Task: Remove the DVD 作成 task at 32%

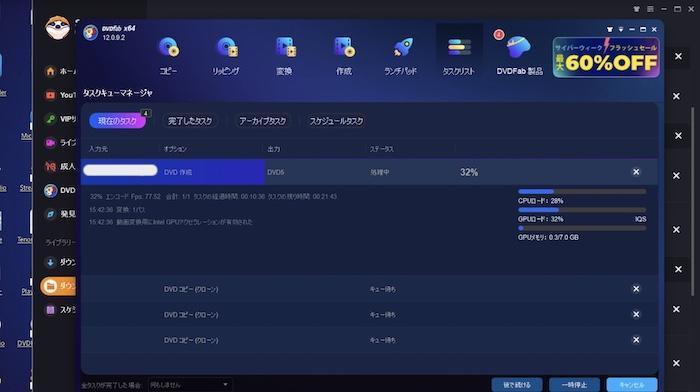Action: click(x=636, y=172)
